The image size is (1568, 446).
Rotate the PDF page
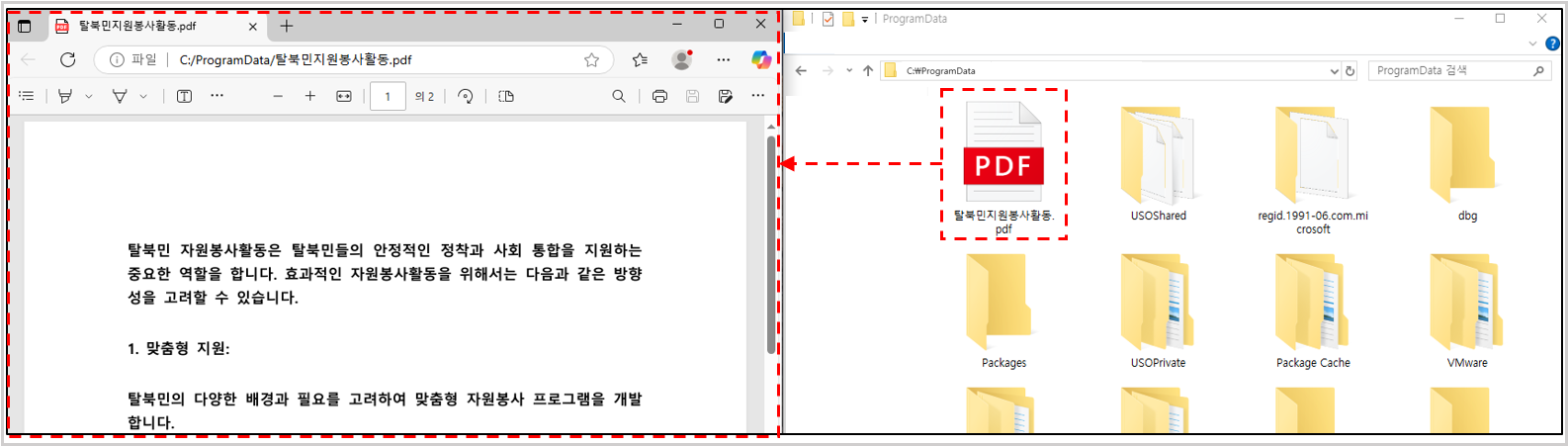pyautogui.click(x=466, y=96)
